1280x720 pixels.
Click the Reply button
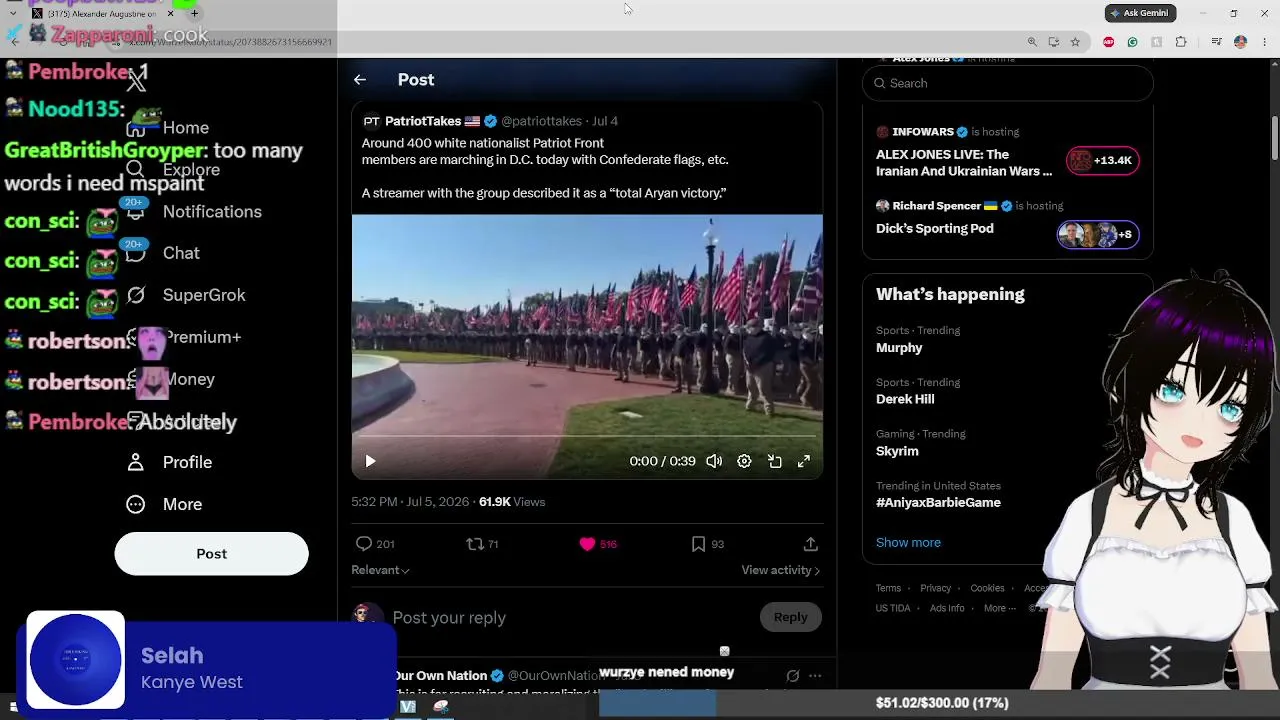pos(790,617)
